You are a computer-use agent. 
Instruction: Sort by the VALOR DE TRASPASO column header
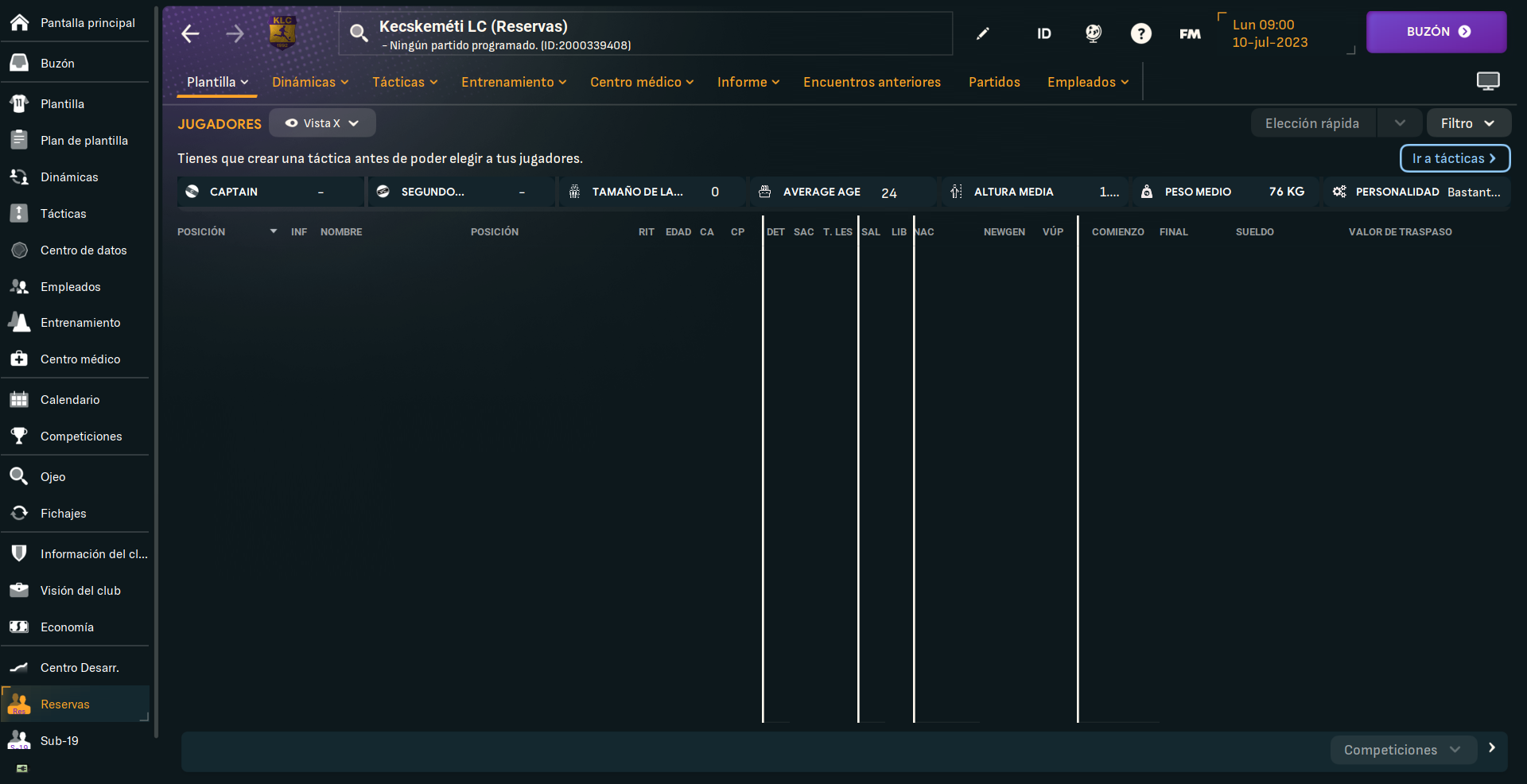click(x=1401, y=232)
